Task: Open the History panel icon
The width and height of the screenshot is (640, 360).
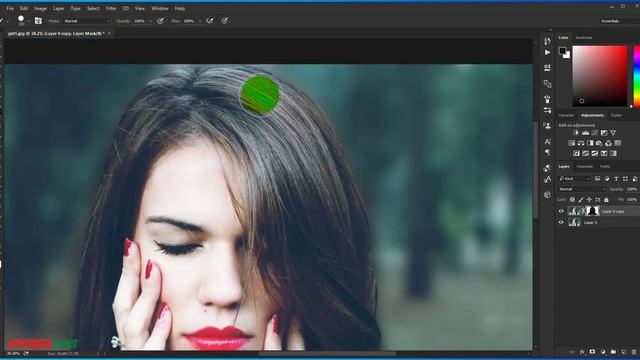Action: click(547, 41)
